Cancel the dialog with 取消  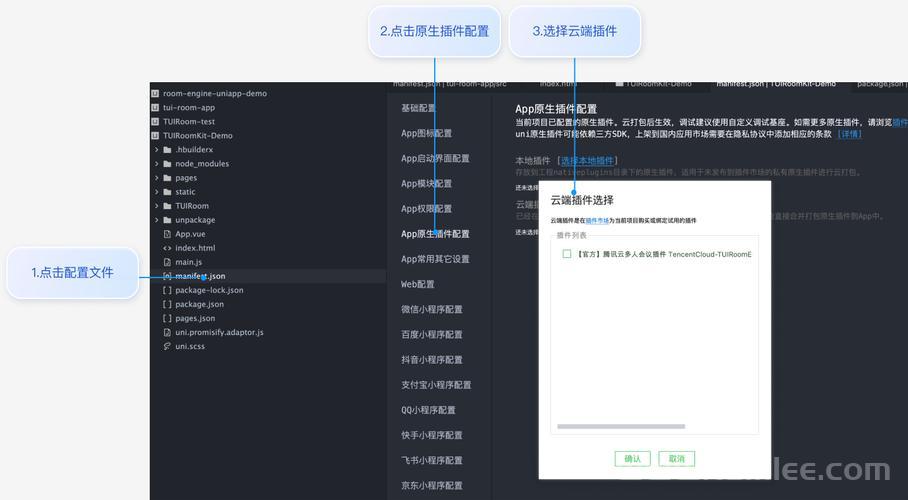click(x=676, y=459)
